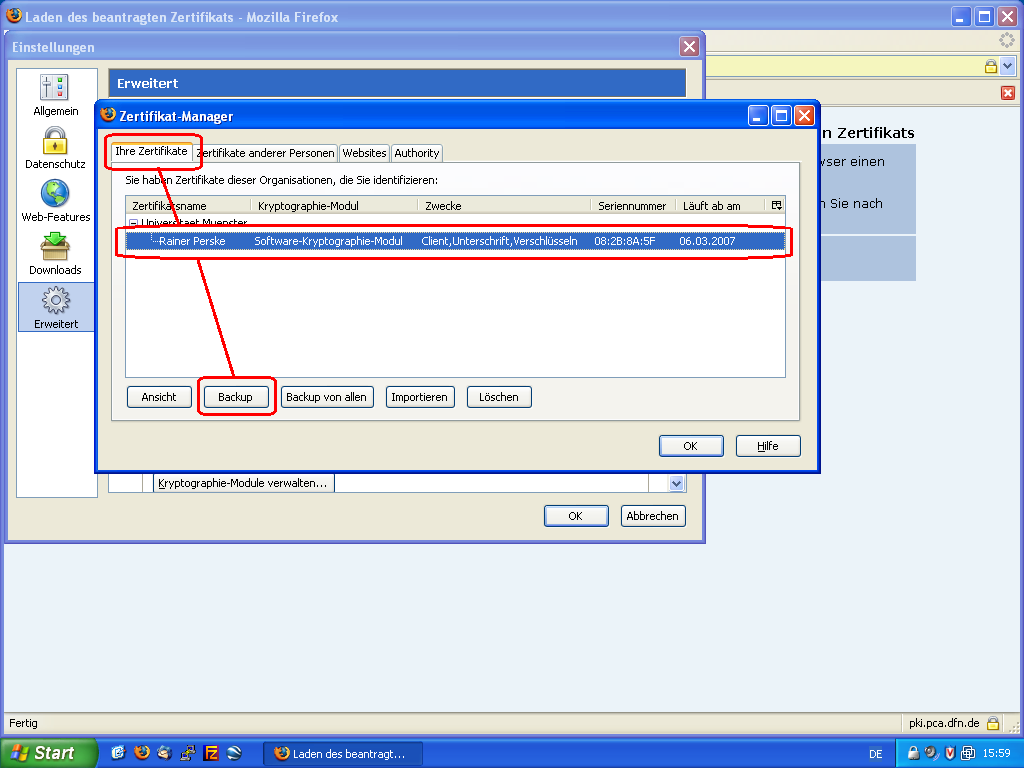Open the Datenschutz lock icon panel
Screen dimensions: 1024x768
click(56, 148)
